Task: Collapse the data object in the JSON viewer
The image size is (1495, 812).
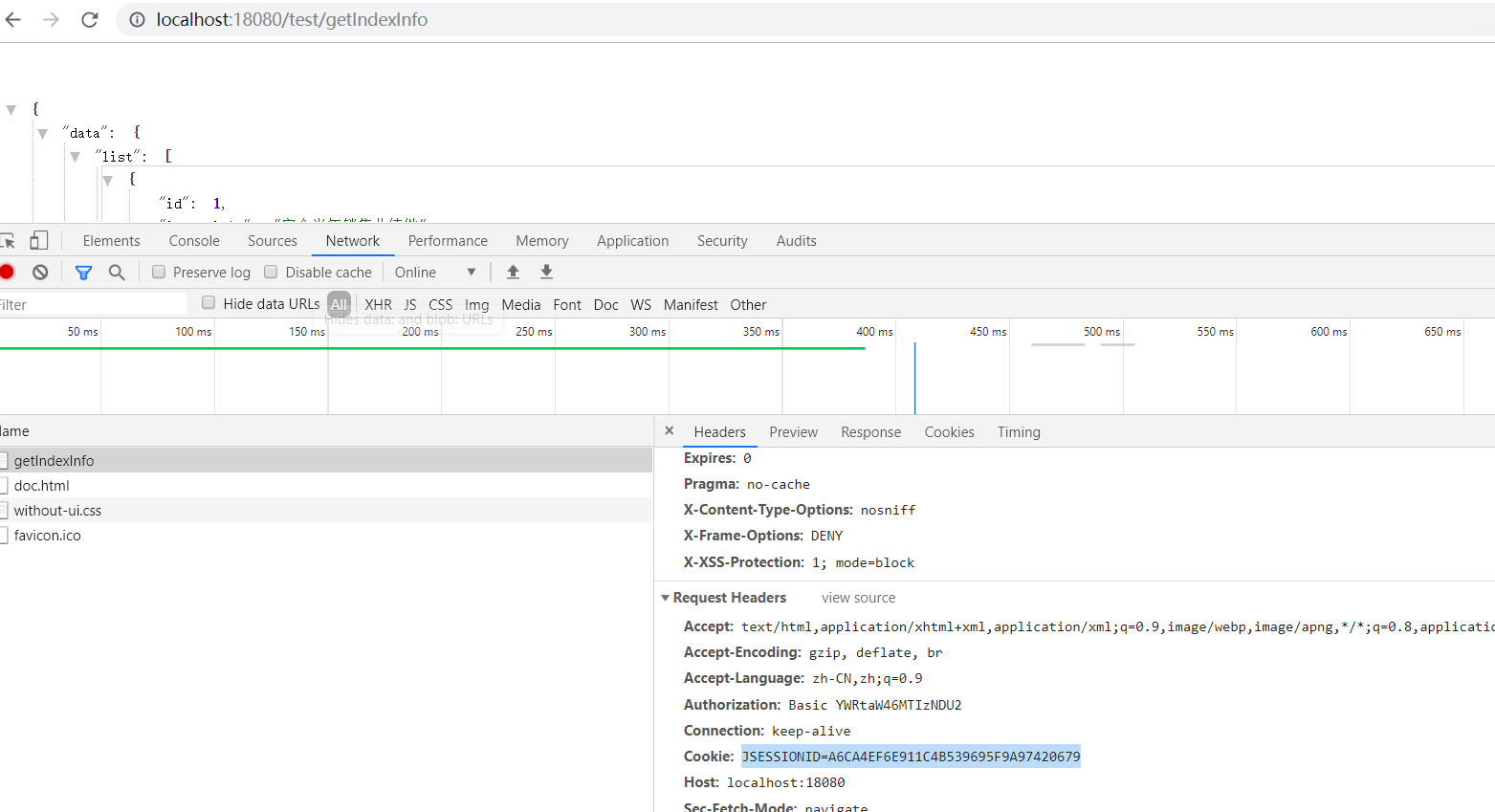Action: coord(42,132)
